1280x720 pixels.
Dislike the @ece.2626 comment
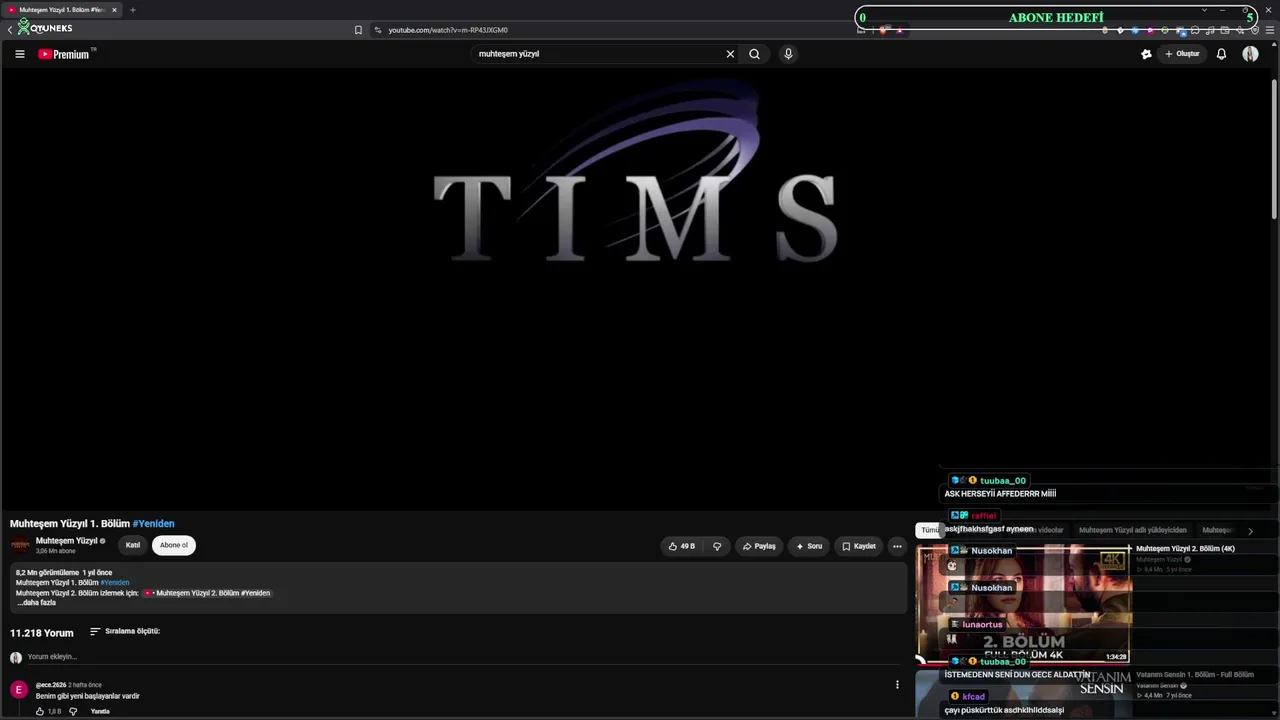pyautogui.click(x=73, y=712)
